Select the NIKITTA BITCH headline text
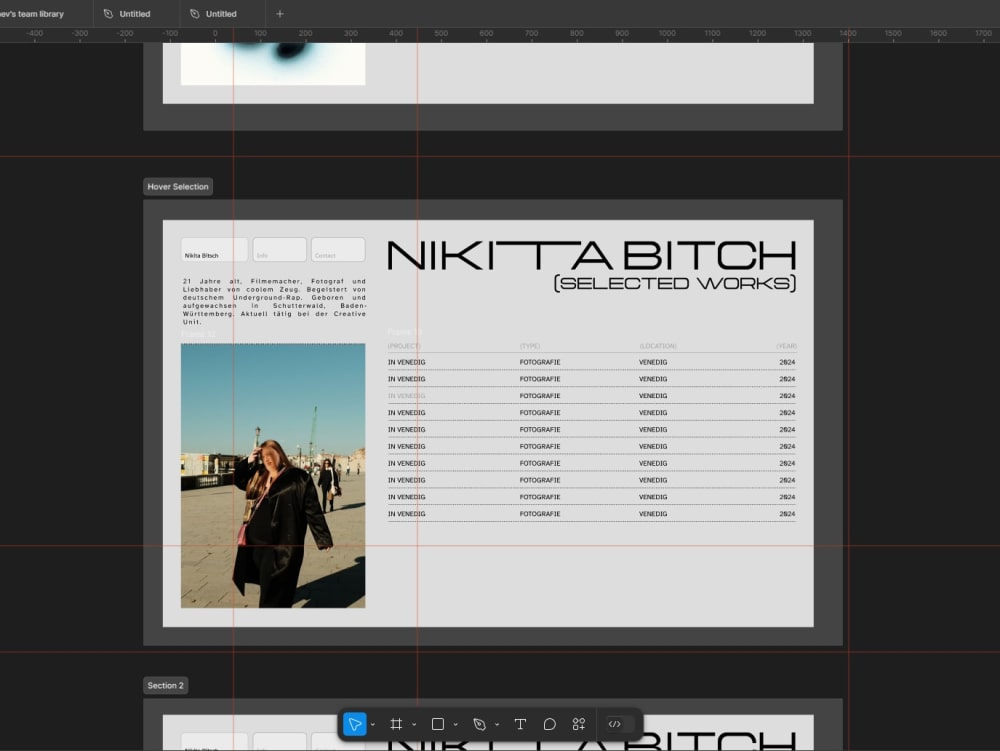The image size is (1000, 751). [592, 255]
